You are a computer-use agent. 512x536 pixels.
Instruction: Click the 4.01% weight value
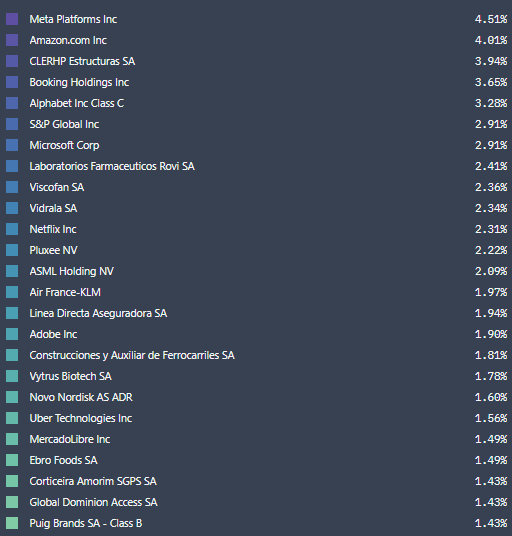pos(491,40)
